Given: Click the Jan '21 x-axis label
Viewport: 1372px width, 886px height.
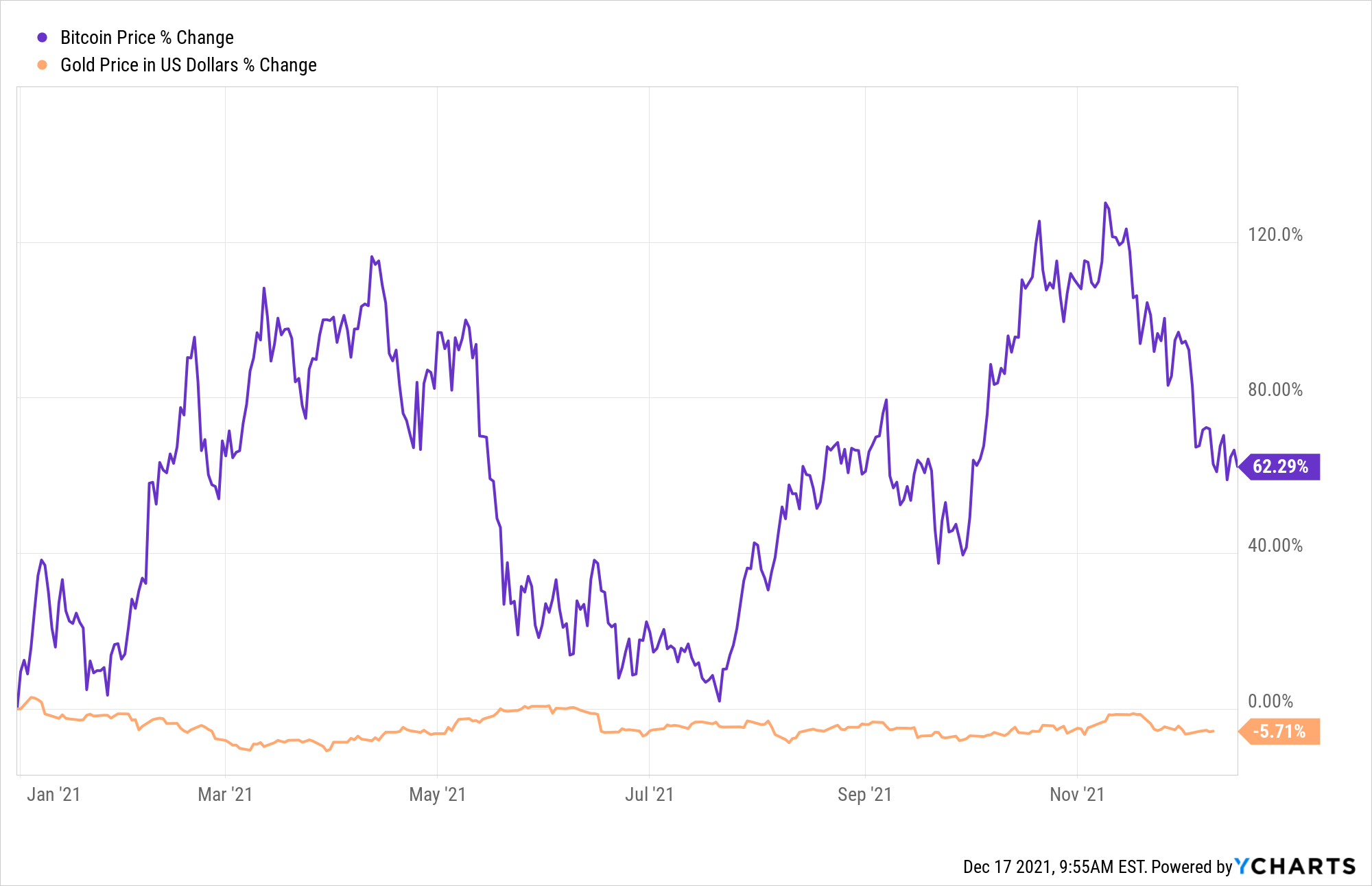Looking at the screenshot, I should [54, 795].
